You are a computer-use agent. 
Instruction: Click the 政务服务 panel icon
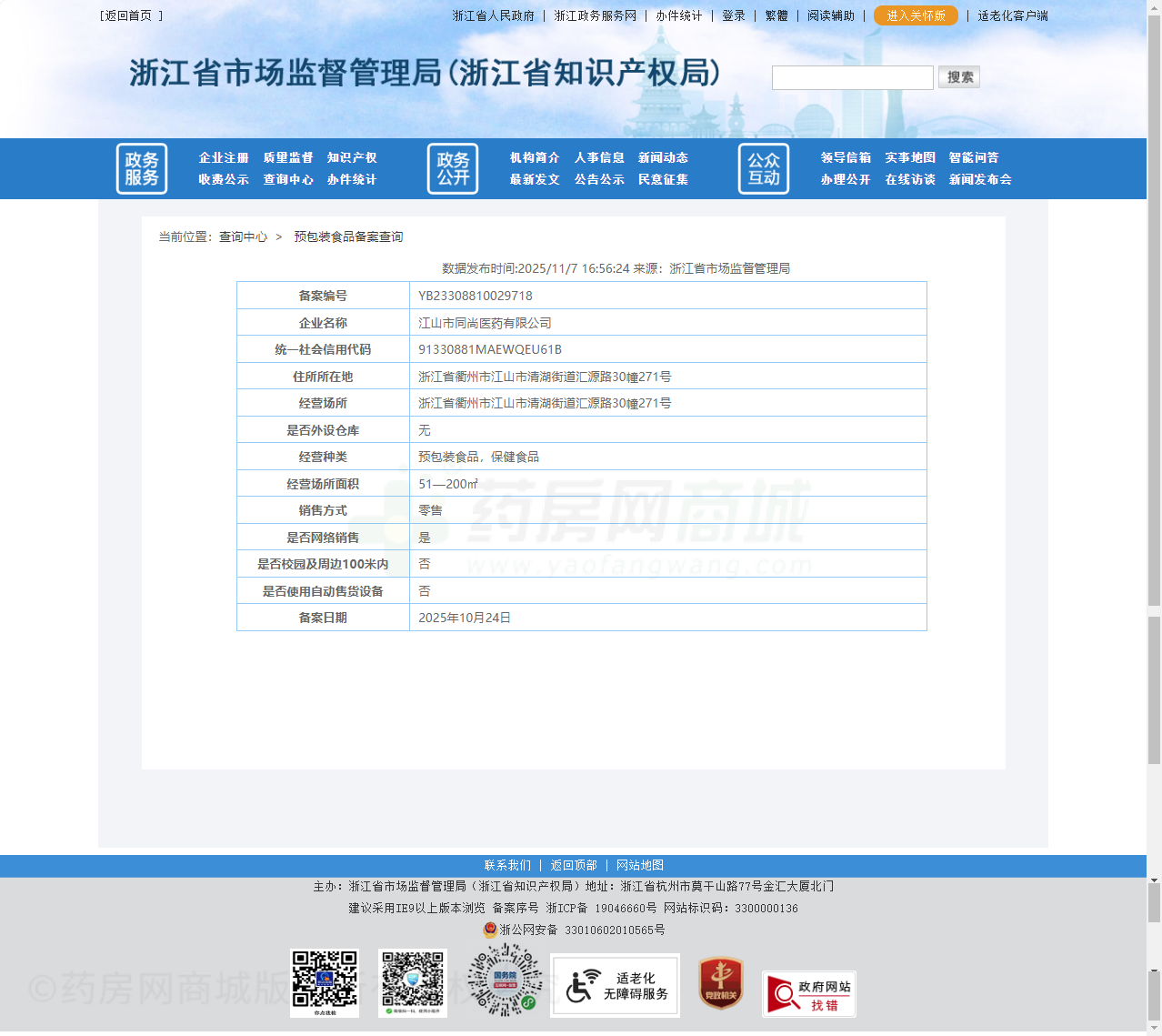point(141,168)
